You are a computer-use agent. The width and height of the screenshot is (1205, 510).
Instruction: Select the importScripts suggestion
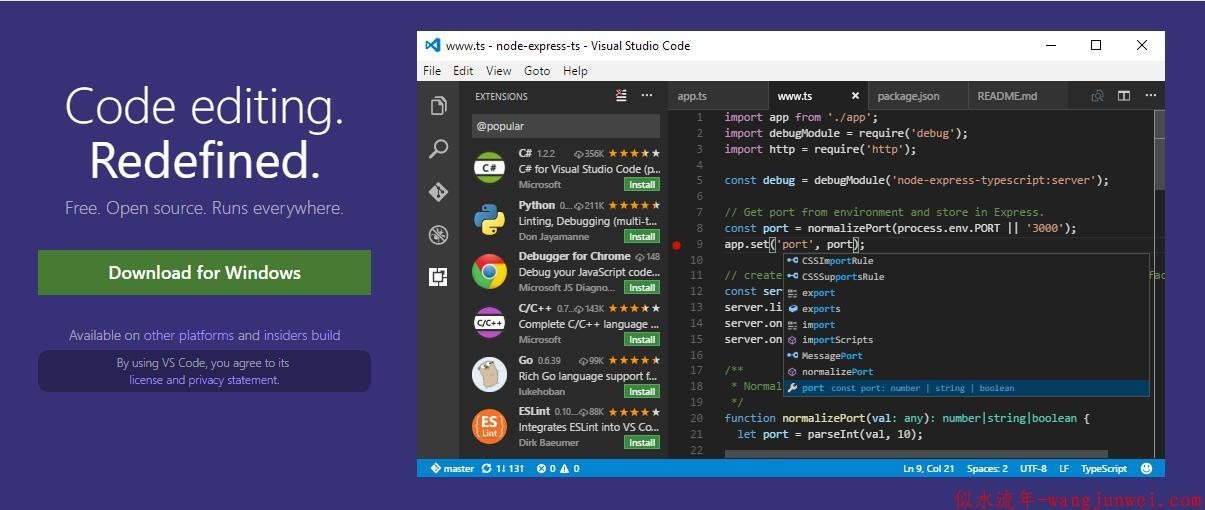point(967,340)
